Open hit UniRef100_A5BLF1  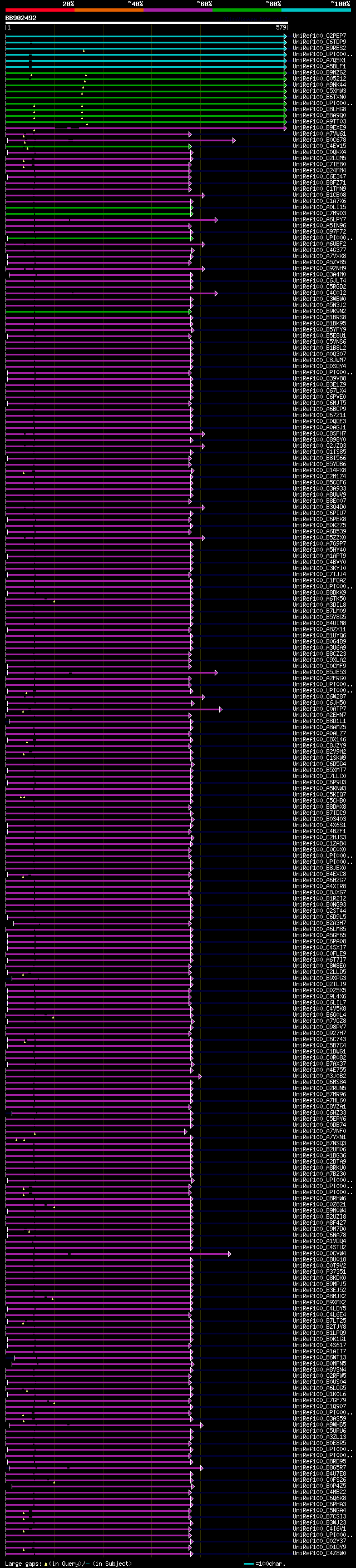pos(319,66)
